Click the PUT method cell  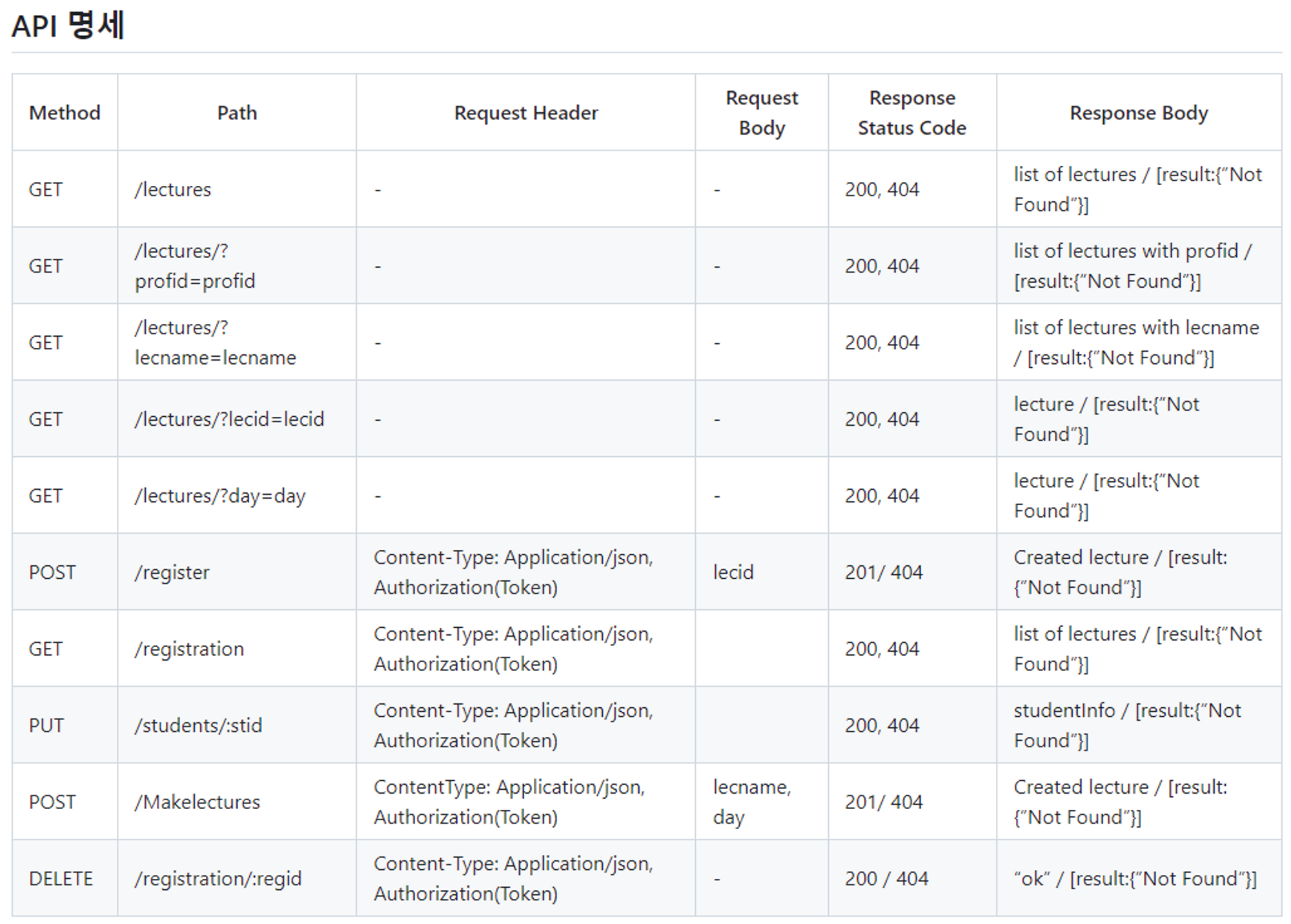click(x=46, y=726)
